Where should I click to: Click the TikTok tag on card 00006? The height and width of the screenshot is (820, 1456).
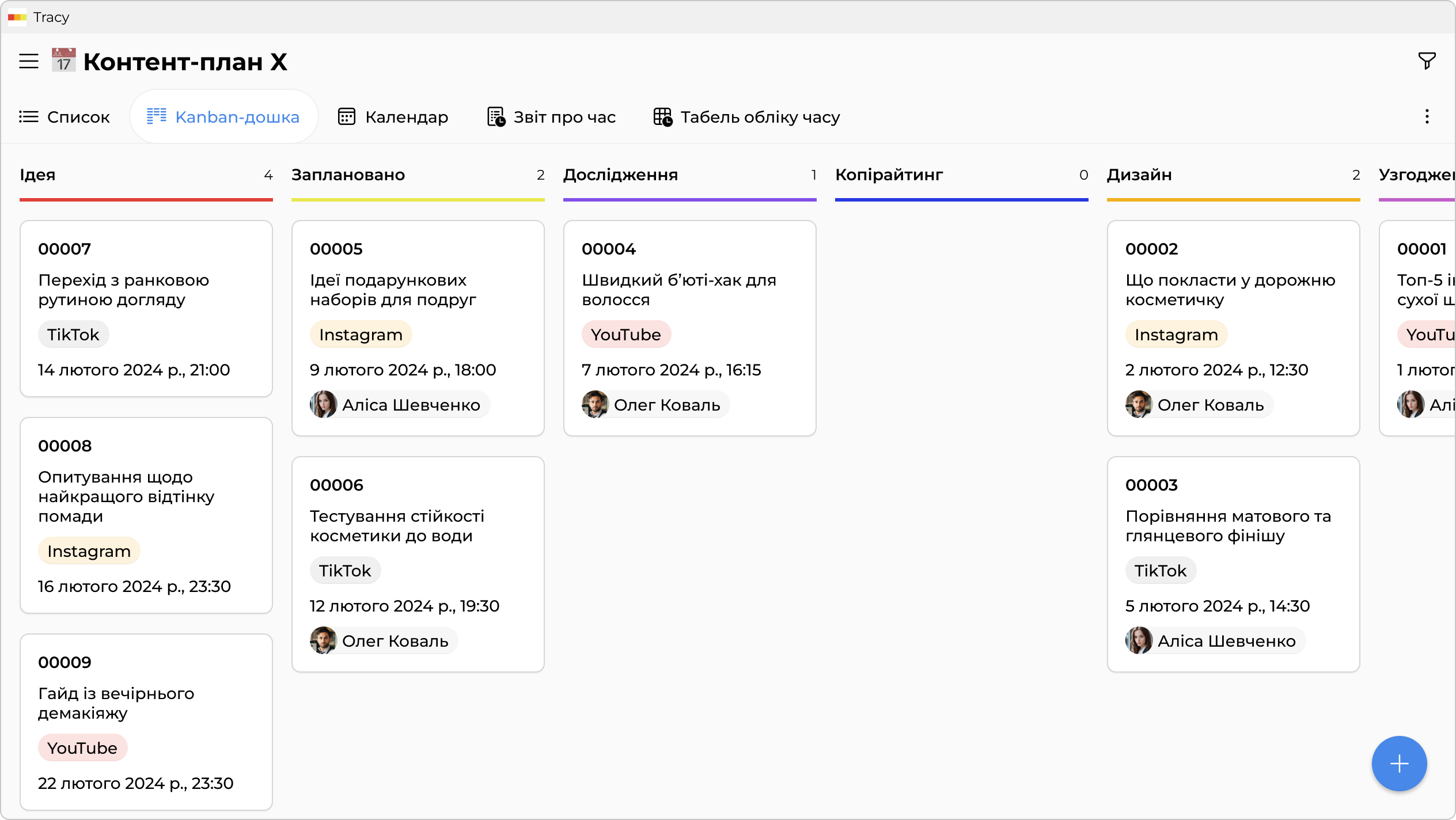point(345,571)
